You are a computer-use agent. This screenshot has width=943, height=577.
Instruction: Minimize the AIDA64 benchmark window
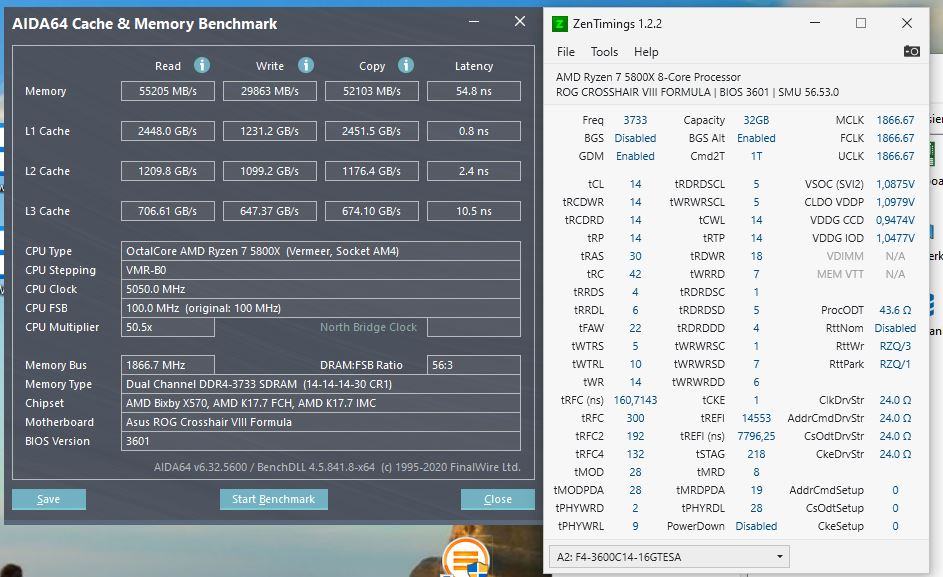[474, 22]
